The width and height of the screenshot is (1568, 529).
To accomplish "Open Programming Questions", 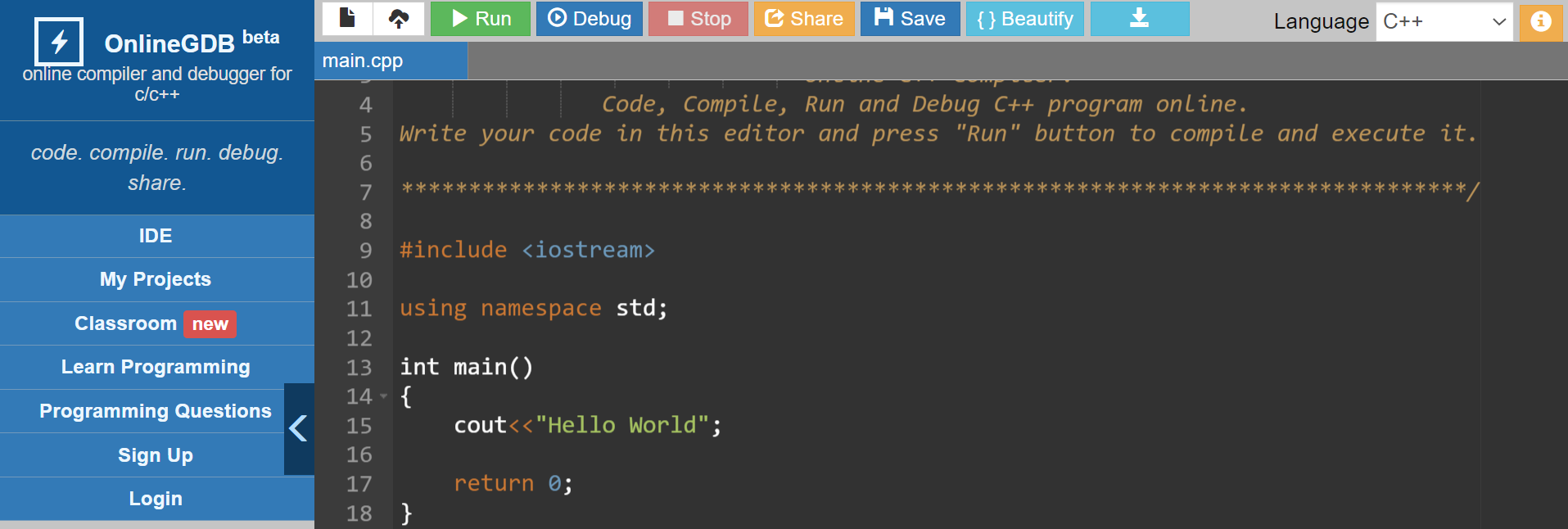I will (156, 411).
